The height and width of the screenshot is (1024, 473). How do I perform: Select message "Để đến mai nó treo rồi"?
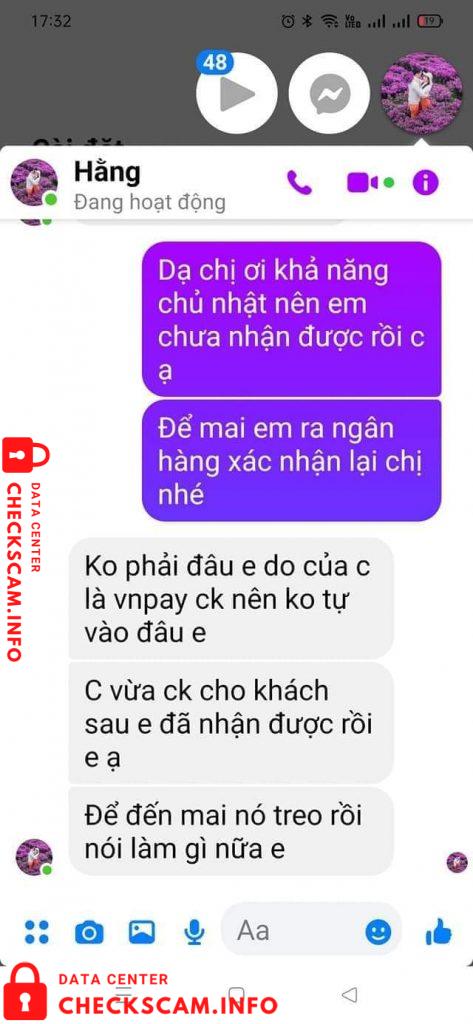[x=231, y=832]
